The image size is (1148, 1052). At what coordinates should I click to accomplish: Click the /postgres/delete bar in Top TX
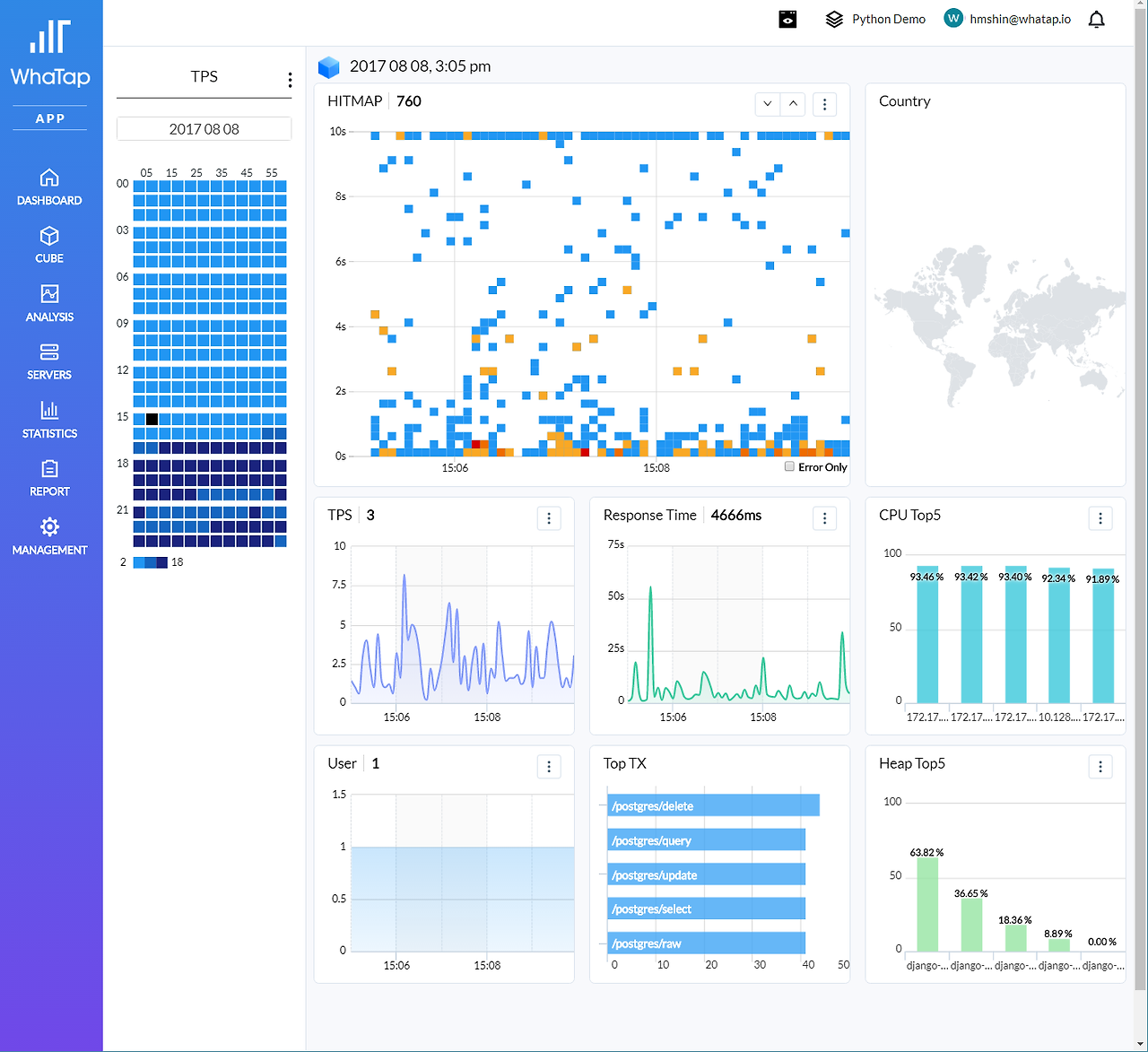point(713,805)
